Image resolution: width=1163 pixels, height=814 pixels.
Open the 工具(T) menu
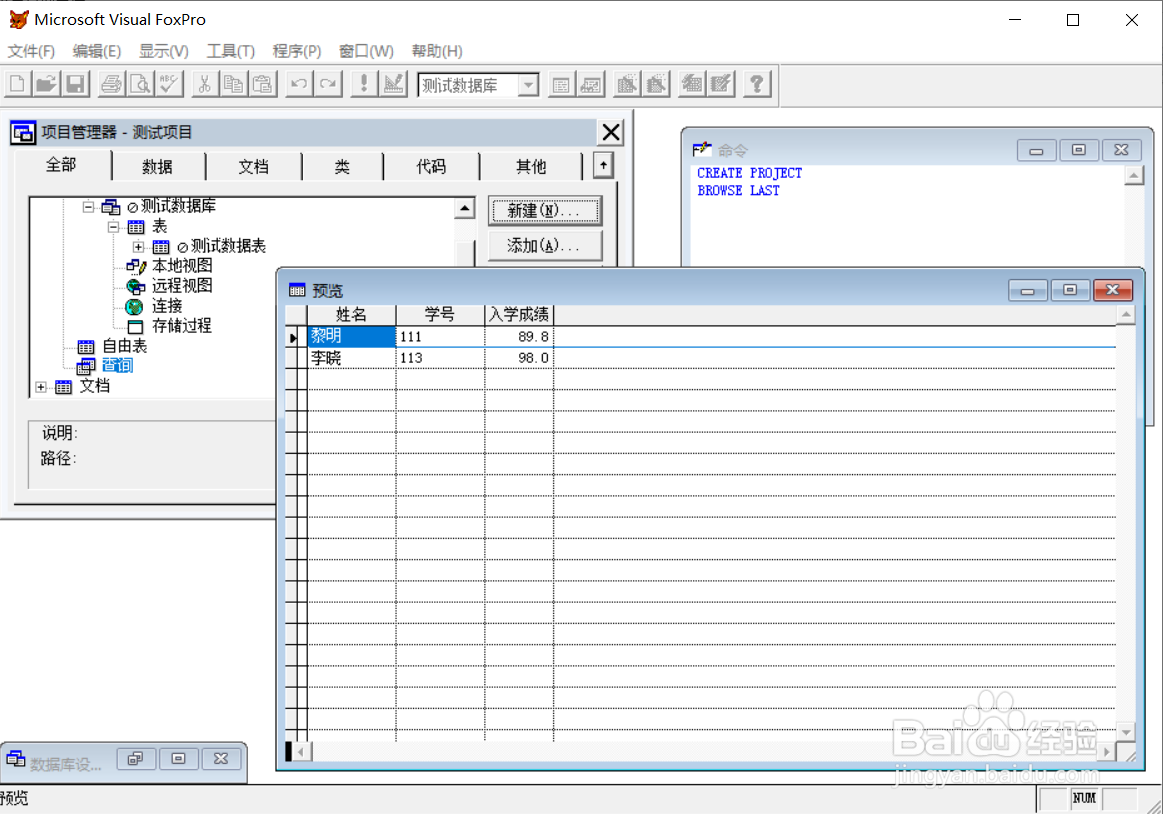click(x=231, y=51)
